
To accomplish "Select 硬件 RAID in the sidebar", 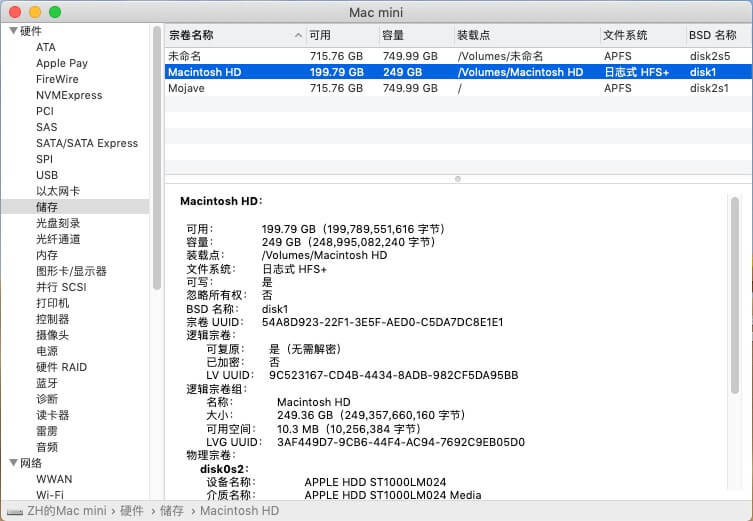I will (61, 367).
